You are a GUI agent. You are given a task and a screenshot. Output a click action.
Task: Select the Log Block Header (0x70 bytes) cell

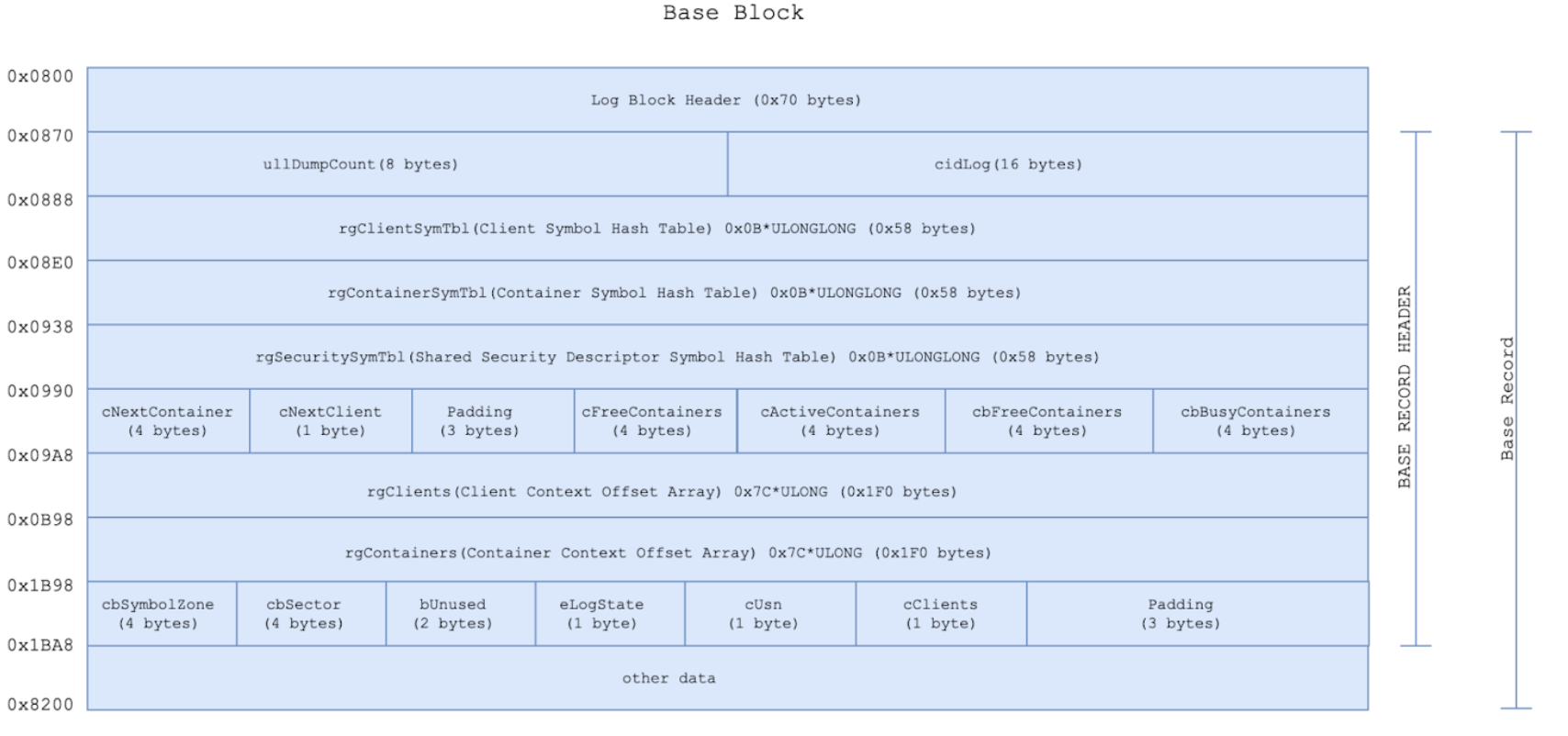click(727, 99)
